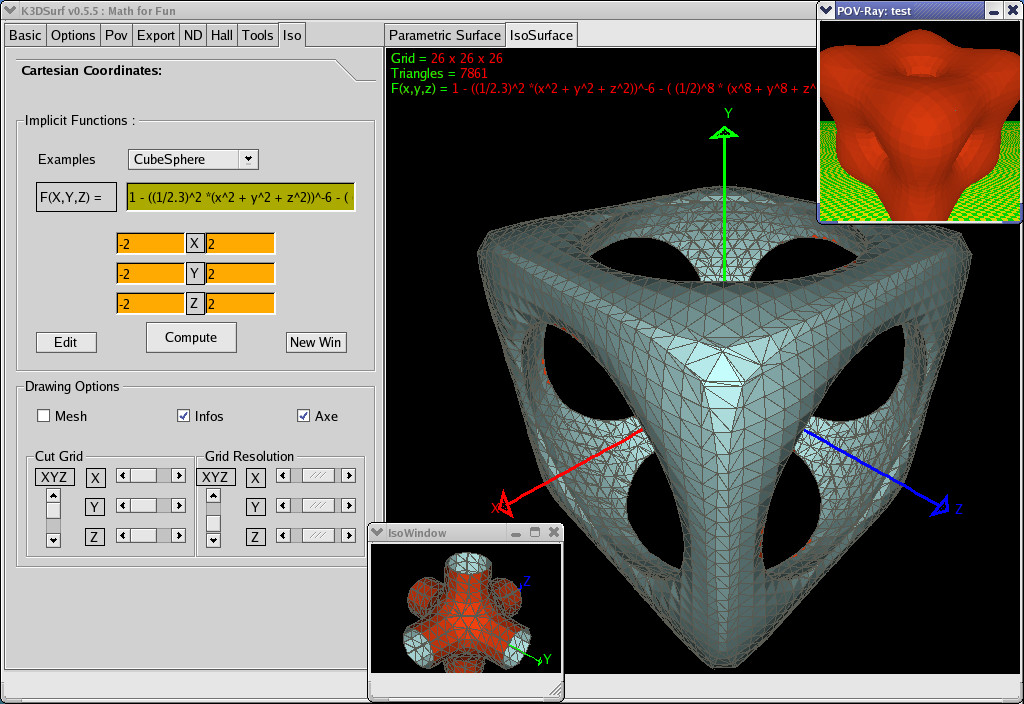Switch to the Parametric Surface tab
This screenshot has height=704, width=1024.
tap(444, 35)
